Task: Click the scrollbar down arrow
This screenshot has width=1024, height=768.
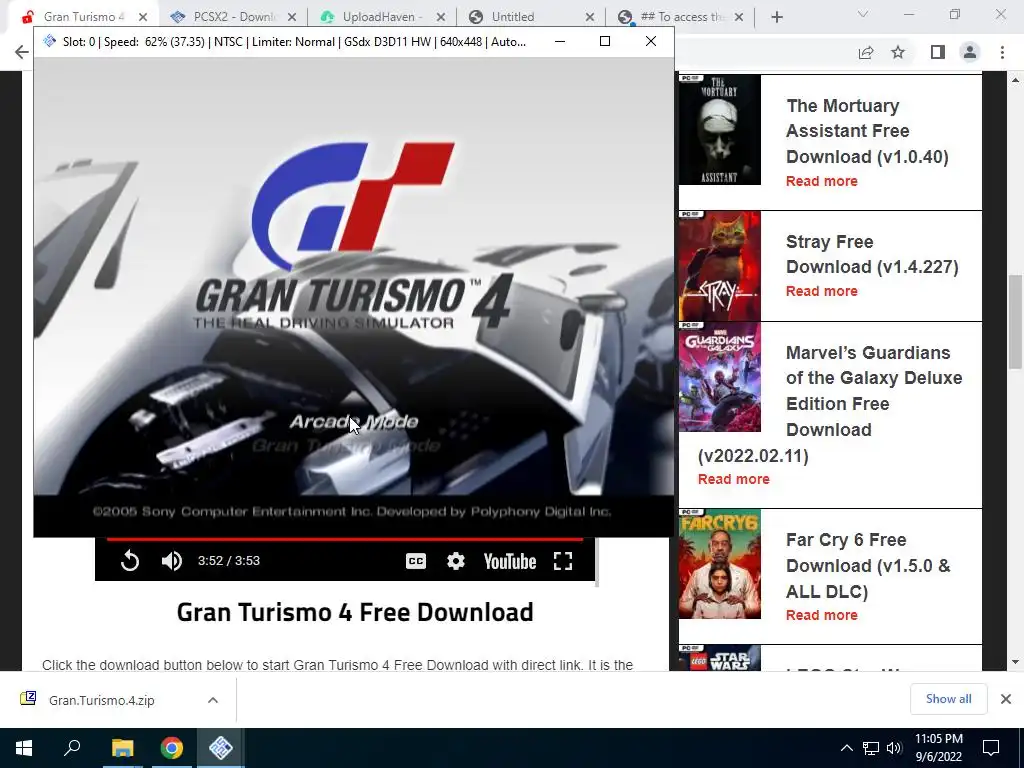Action: 1015,662
